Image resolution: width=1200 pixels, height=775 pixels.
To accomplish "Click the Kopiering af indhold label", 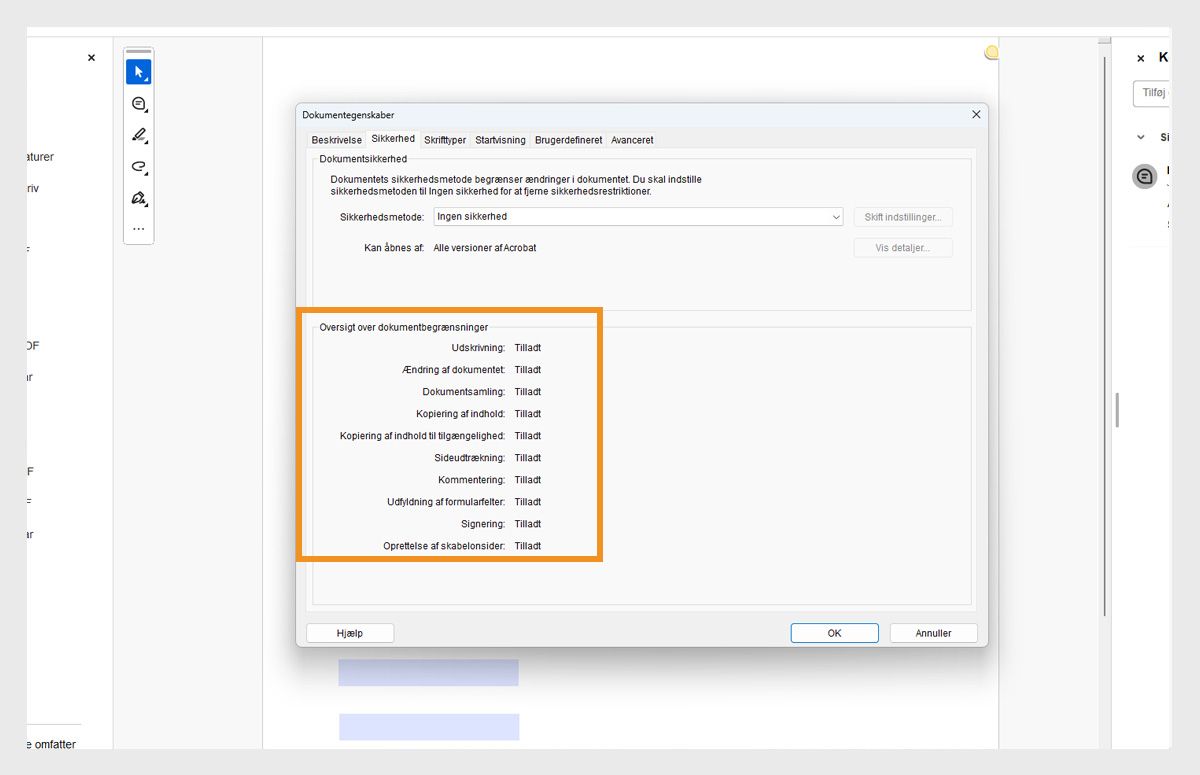I will 461,414.
